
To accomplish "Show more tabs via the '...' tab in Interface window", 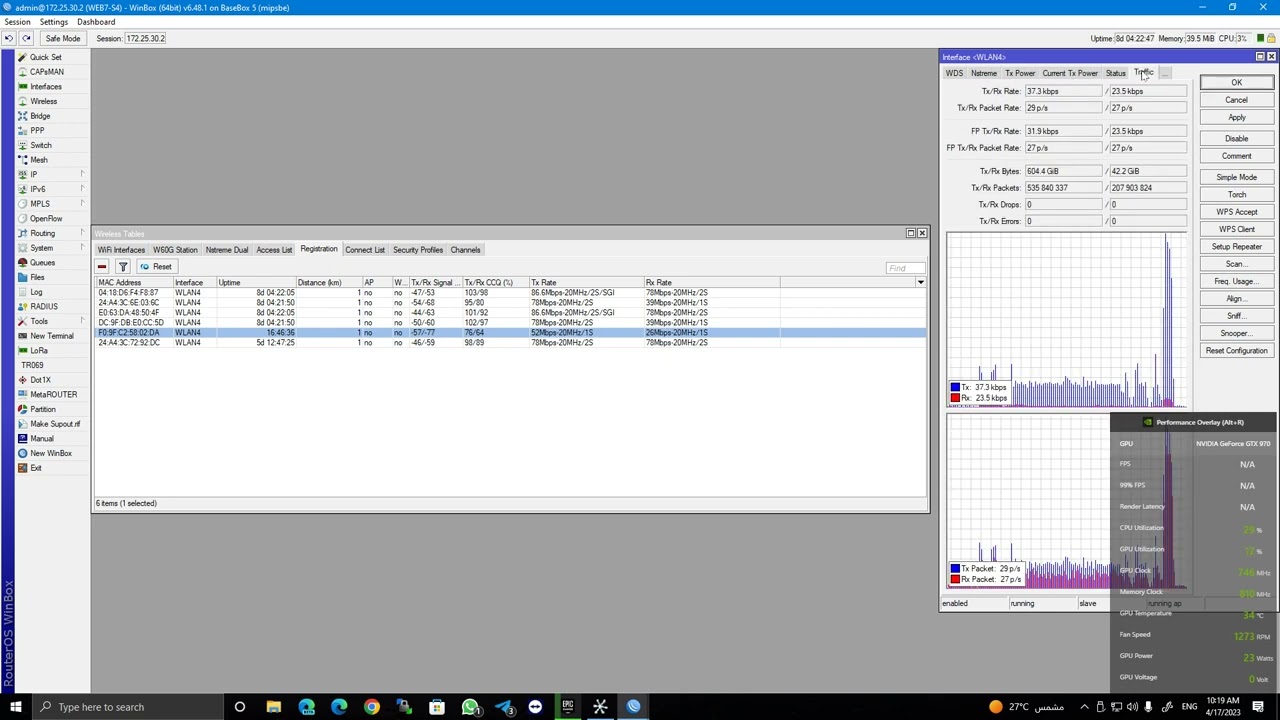I will (1165, 73).
